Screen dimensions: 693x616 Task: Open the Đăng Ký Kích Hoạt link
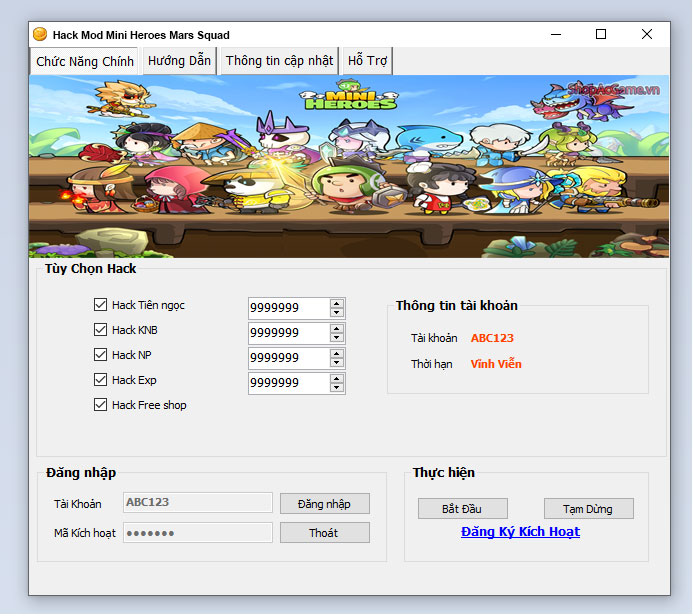[520, 532]
